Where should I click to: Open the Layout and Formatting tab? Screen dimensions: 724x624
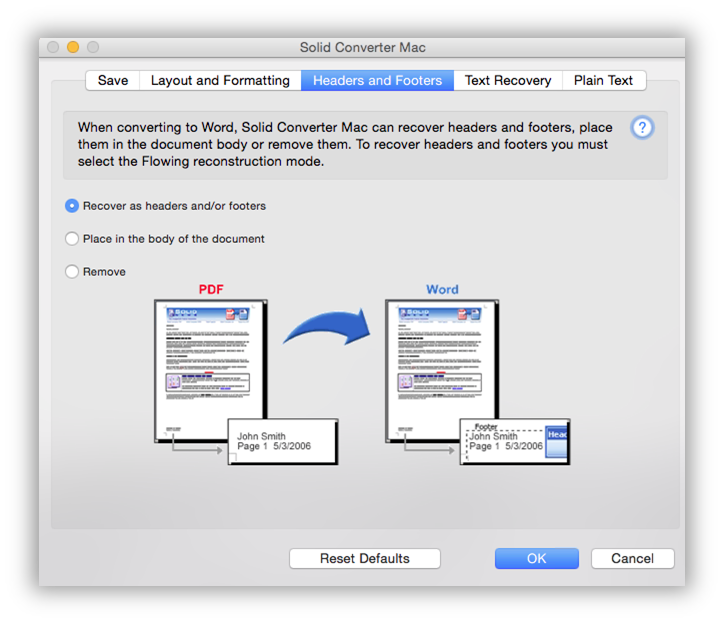[220, 81]
